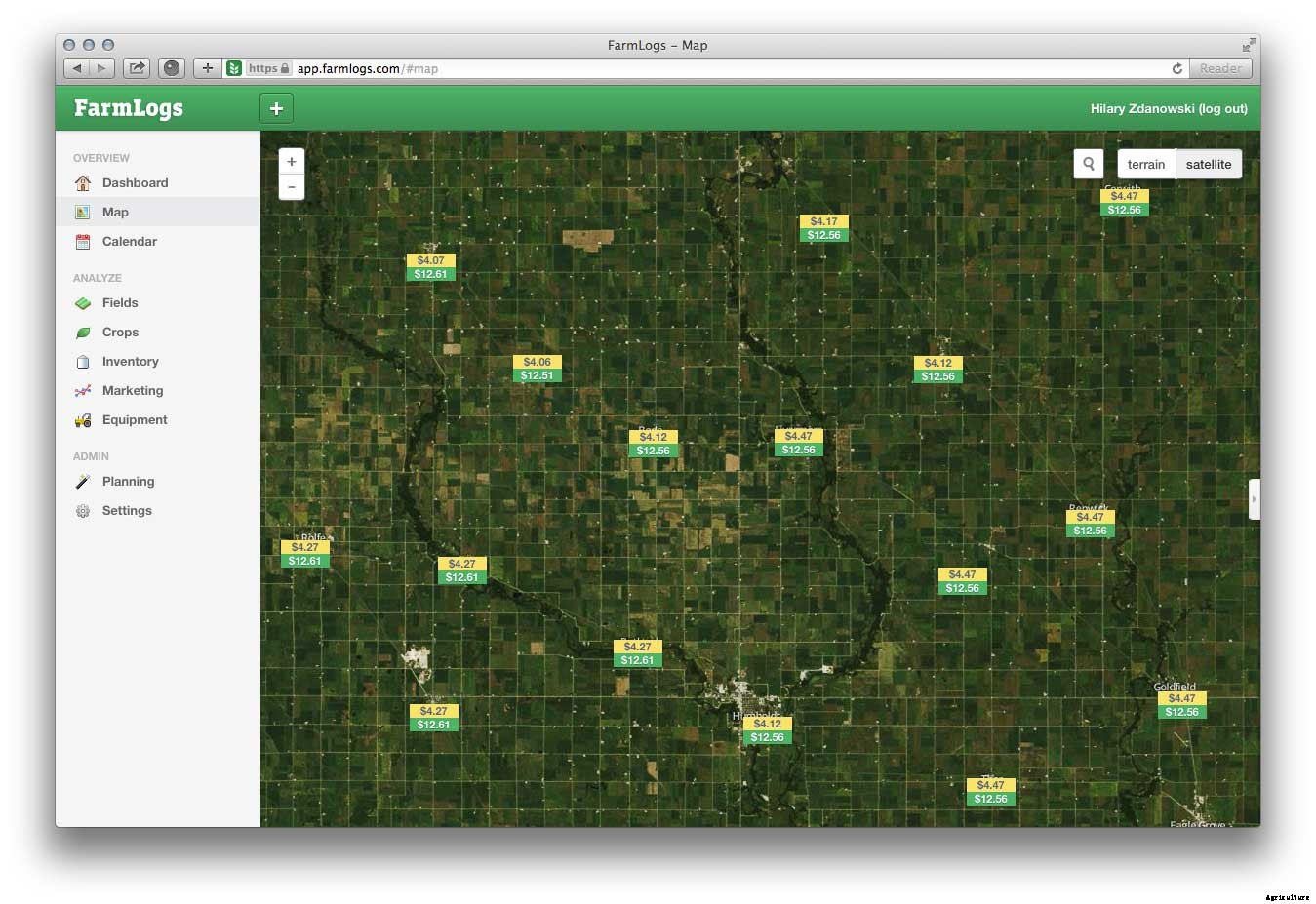The image size is (1316, 904).
Task: Click the search magnifier on the map
Action: [x=1089, y=164]
